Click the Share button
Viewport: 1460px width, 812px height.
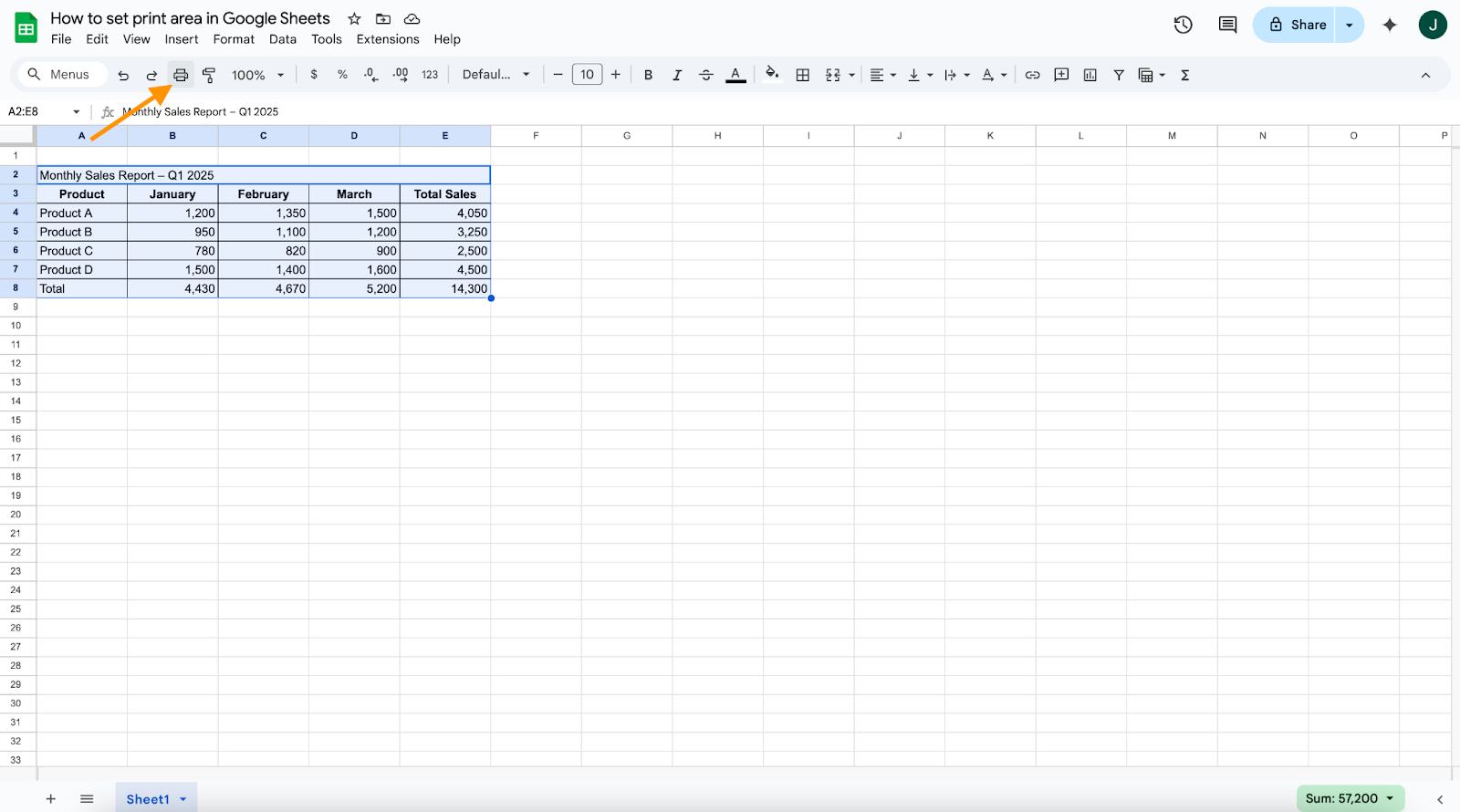(1296, 25)
